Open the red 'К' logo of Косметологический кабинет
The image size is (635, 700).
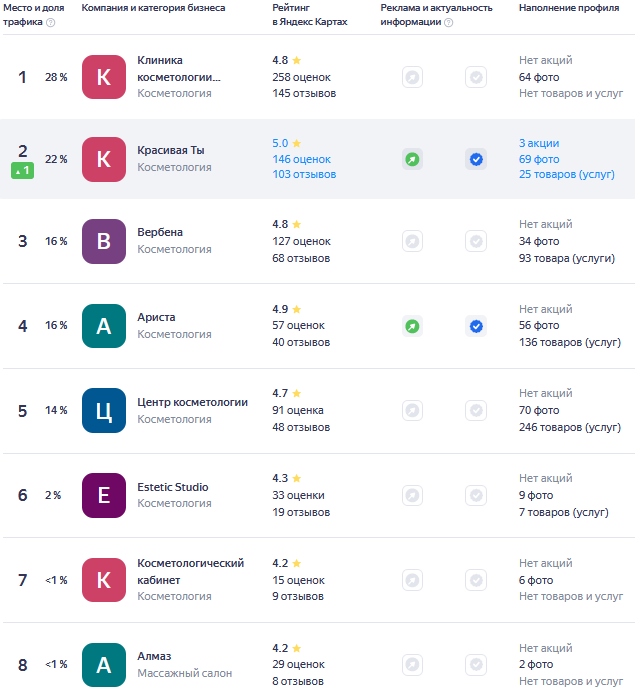(104, 580)
